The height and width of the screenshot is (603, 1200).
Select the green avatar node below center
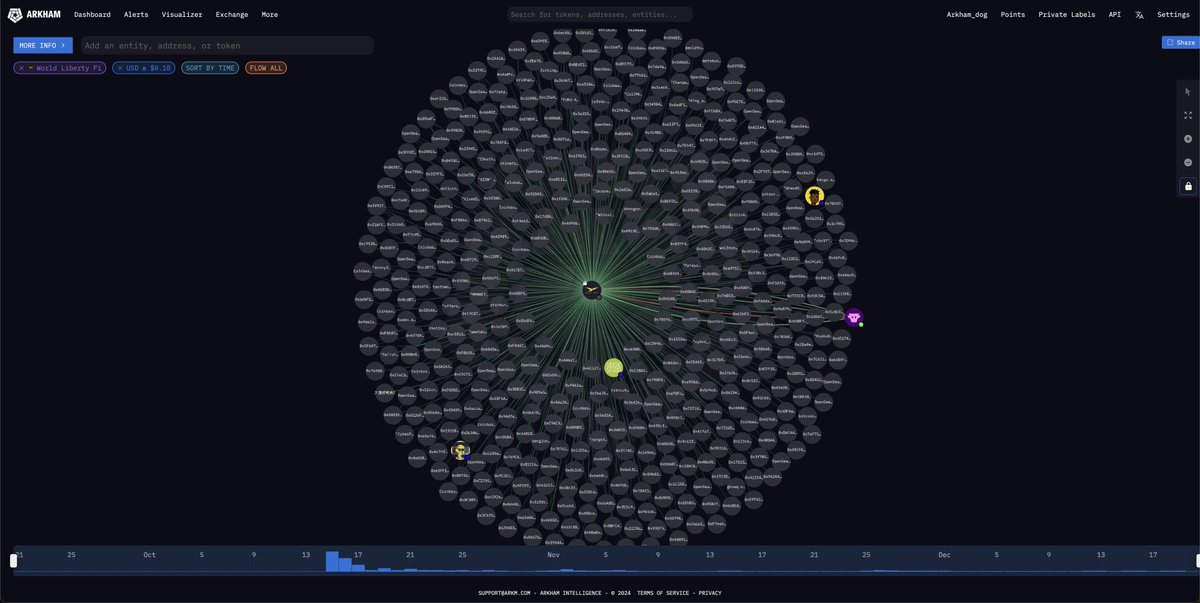(x=613, y=367)
